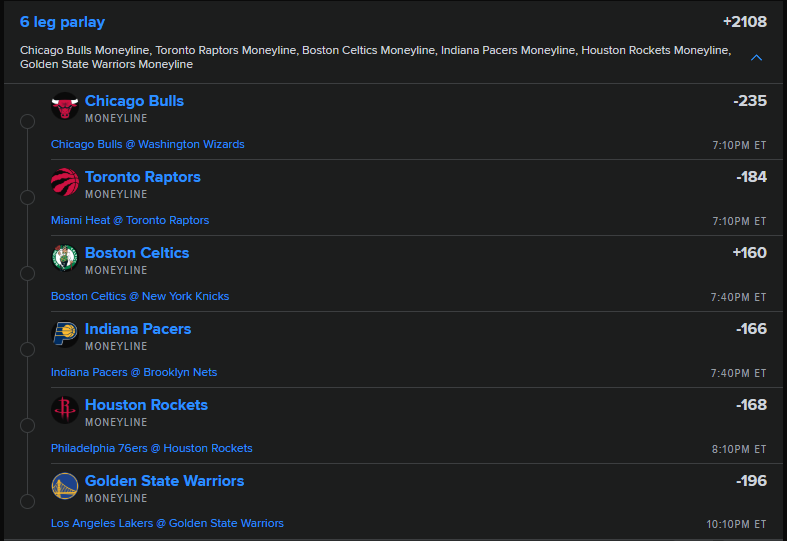This screenshot has height=541, width=787.
Task: Open Philadelphia 76ers @ Houston Rockets matchup
Action: [x=152, y=448]
